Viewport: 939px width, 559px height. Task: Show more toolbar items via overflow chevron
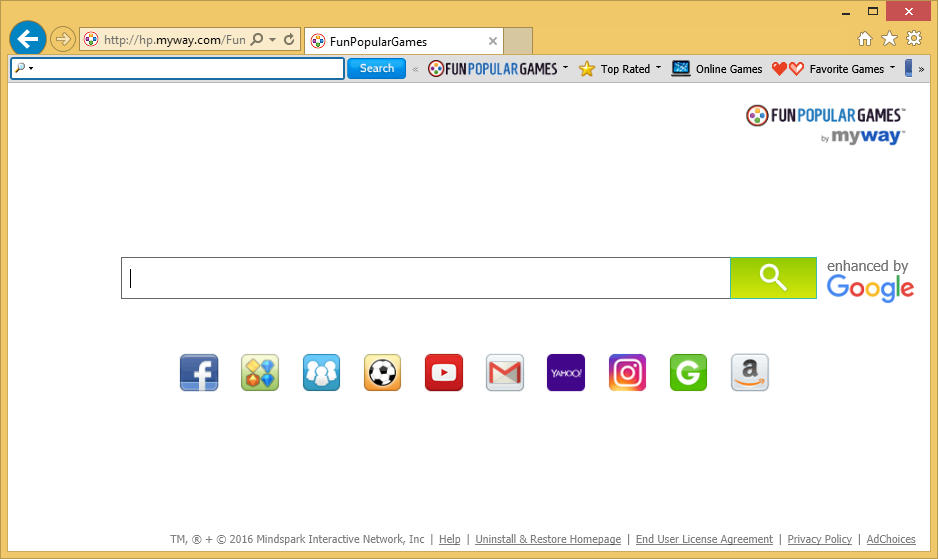pos(921,70)
